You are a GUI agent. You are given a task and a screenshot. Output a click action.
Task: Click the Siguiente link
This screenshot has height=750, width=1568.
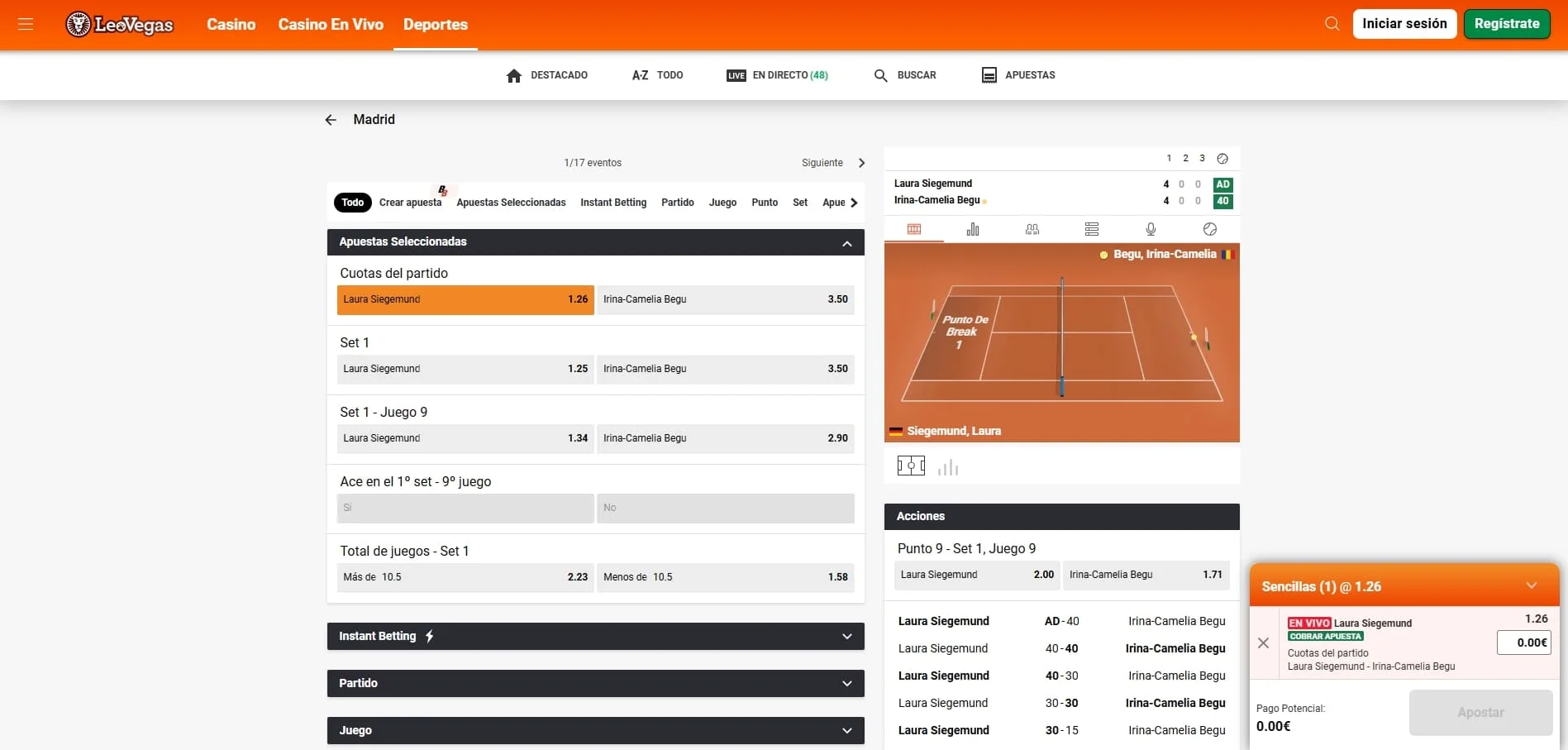coord(822,163)
